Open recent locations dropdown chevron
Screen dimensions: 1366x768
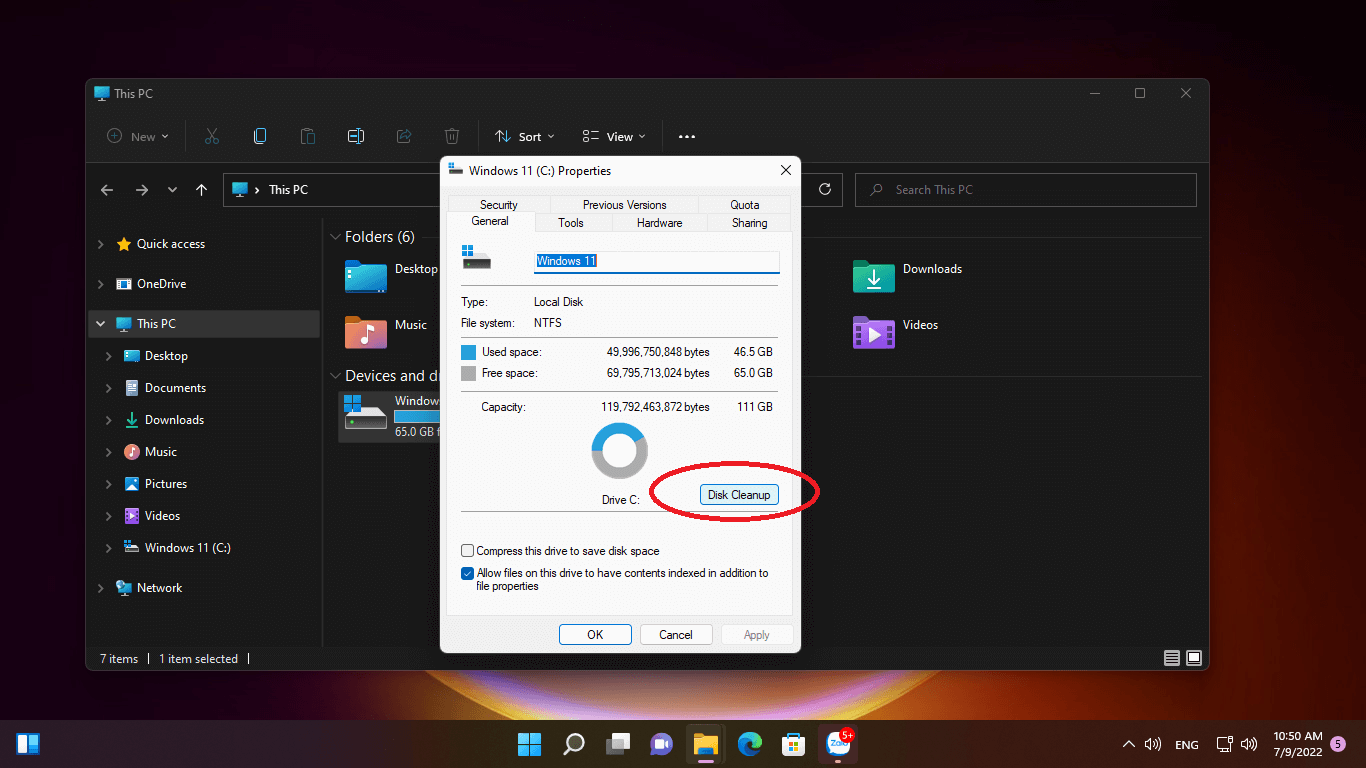[172, 190]
